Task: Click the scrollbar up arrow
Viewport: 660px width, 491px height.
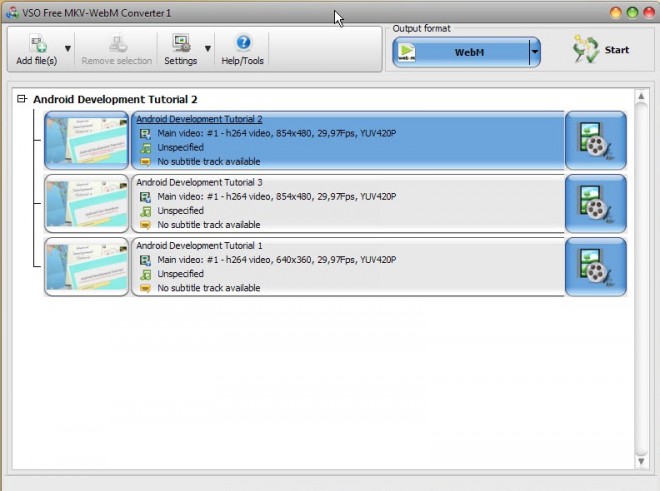Action: pos(641,96)
